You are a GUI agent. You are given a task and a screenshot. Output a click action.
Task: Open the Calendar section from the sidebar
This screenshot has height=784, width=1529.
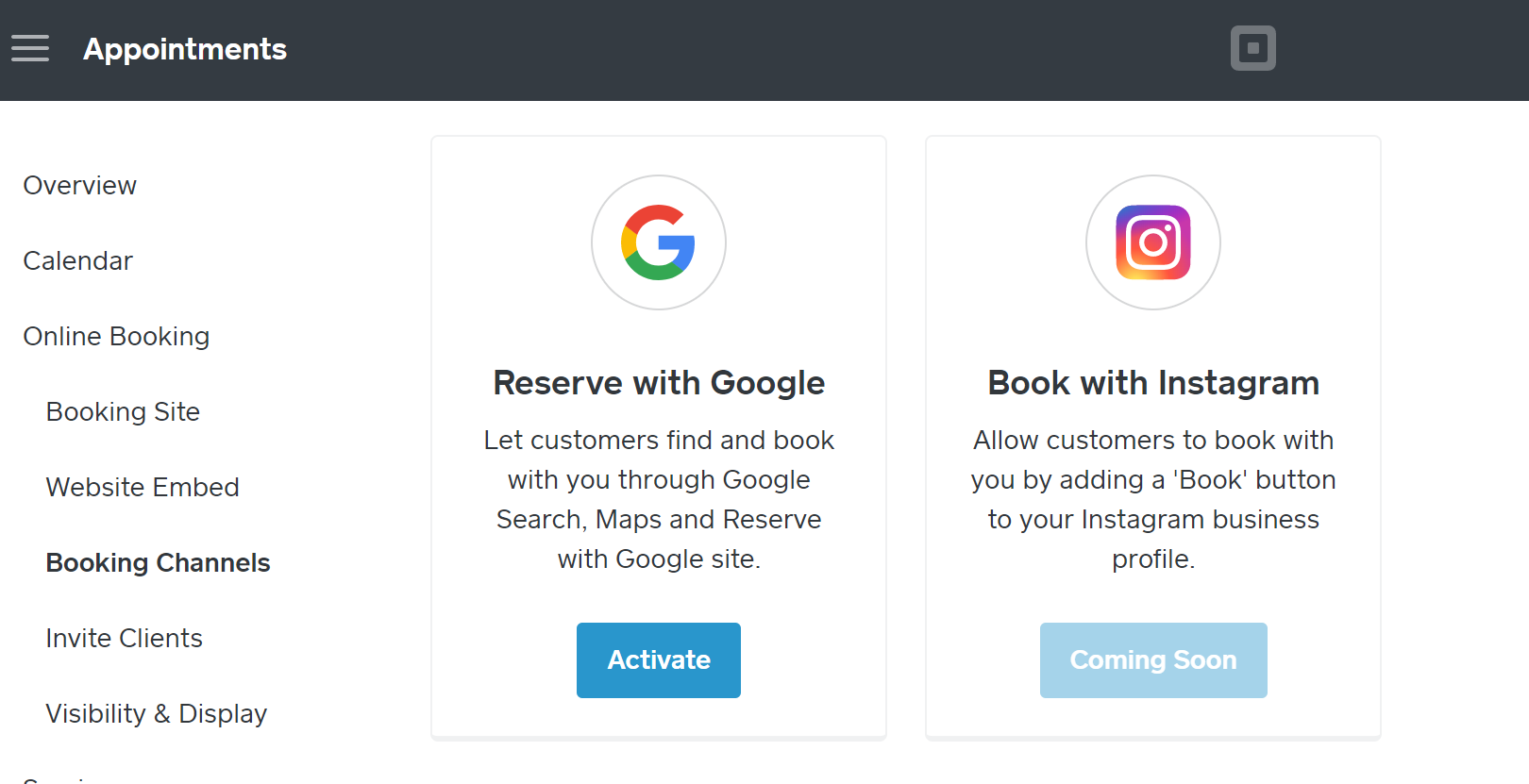(77, 261)
